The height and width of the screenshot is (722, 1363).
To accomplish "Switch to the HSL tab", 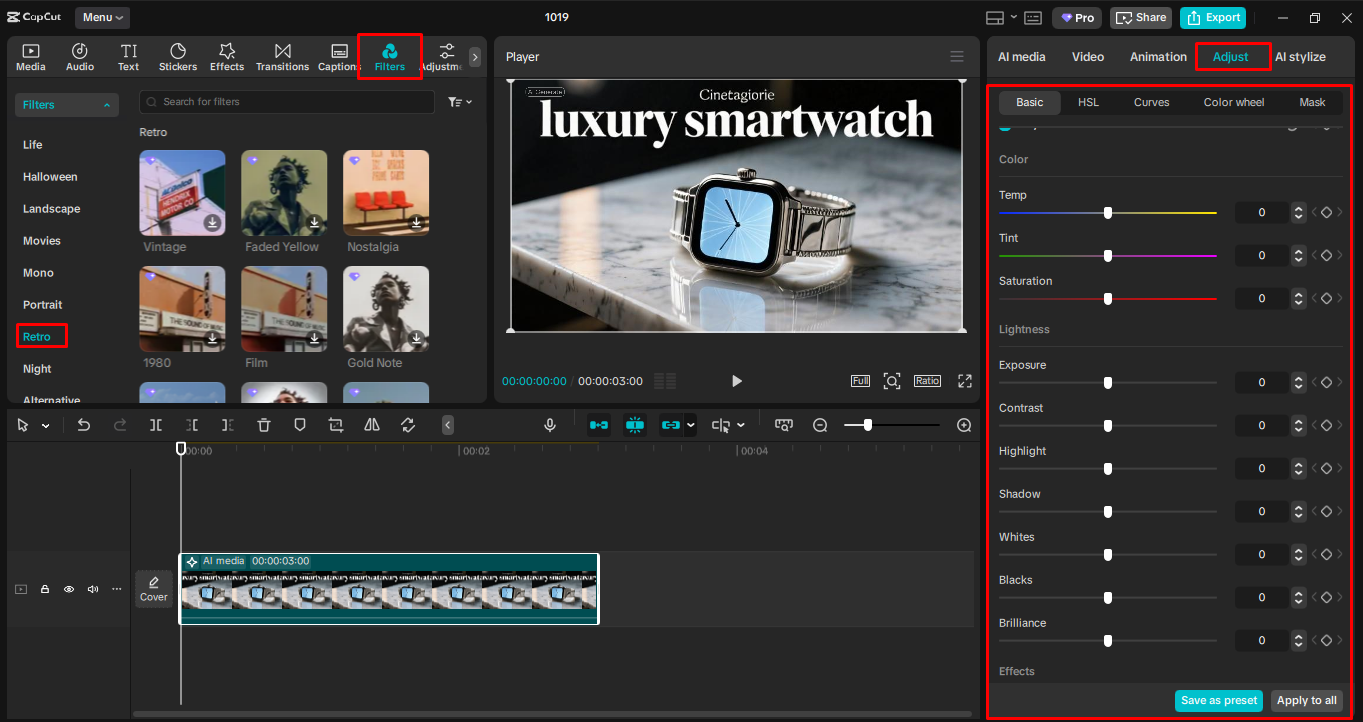I will [x=1088, y=101].
